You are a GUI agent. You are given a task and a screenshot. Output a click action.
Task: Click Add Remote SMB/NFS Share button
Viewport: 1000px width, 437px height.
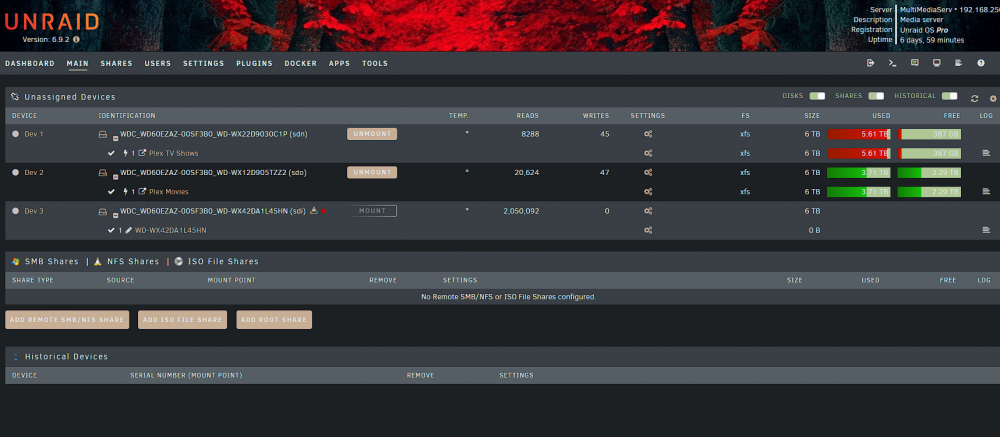67,320
